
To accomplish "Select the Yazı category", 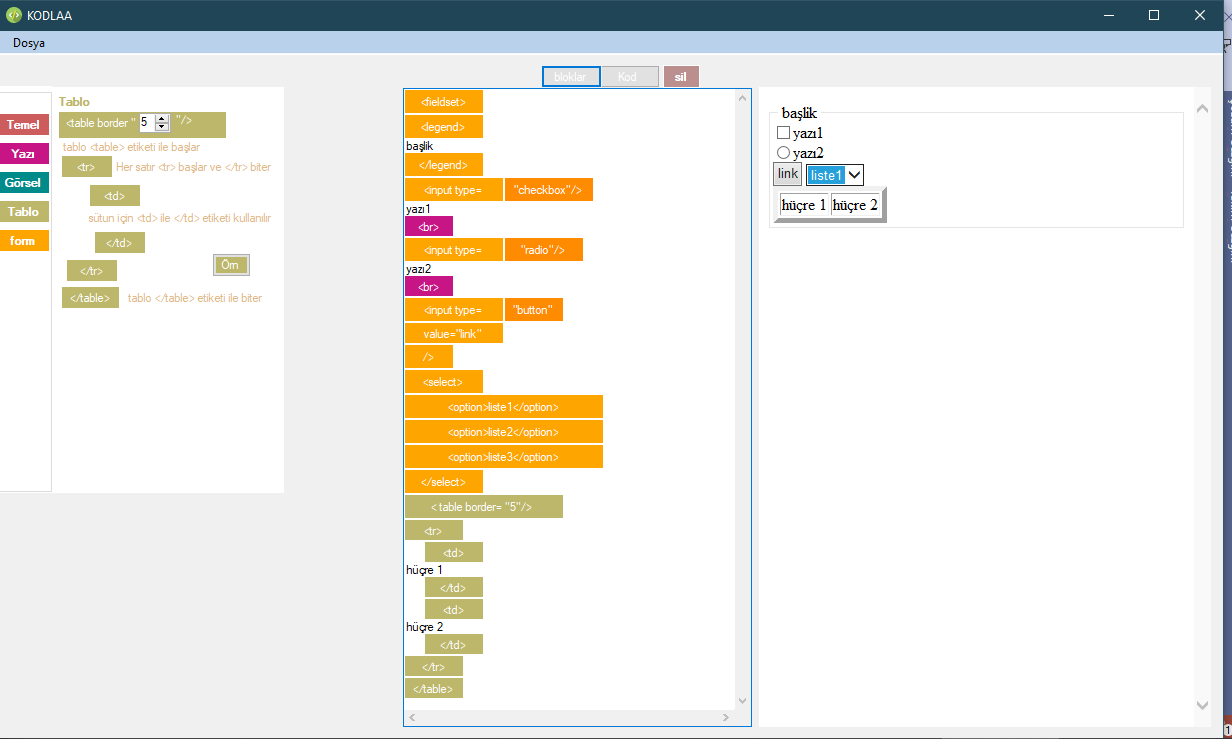I will (24, 154).
